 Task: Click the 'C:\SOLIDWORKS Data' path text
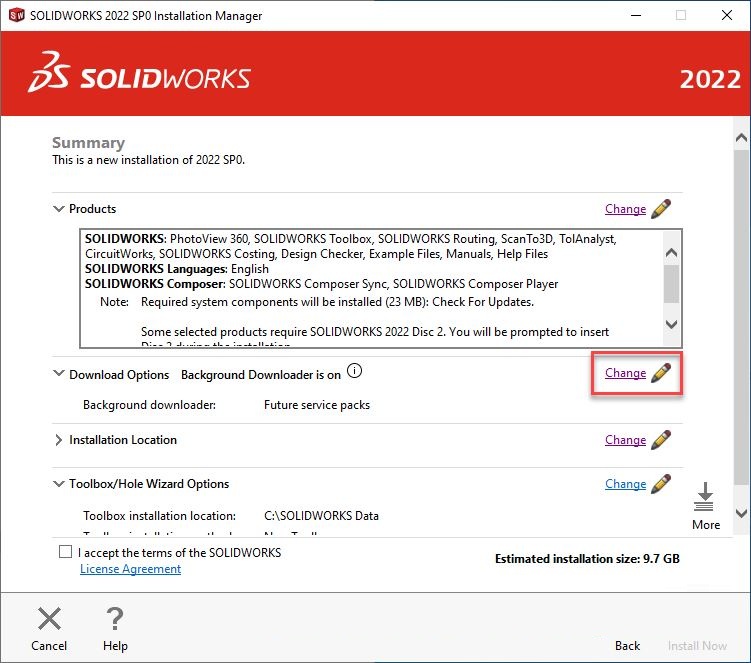pos(321,515)
